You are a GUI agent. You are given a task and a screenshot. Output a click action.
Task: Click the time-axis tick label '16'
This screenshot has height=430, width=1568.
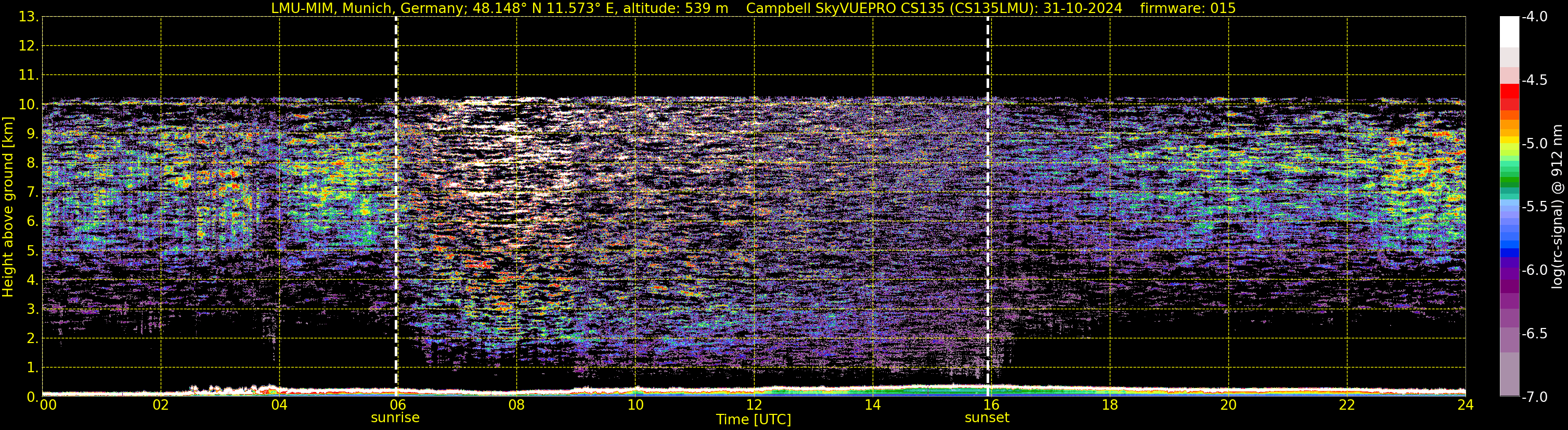click(x=992, y=405)
